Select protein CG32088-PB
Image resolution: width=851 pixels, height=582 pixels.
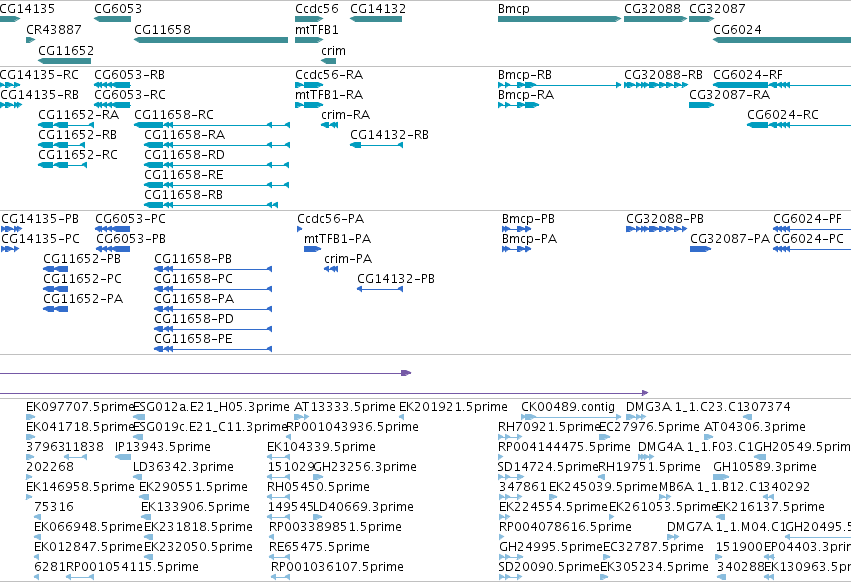click(657, 229)
